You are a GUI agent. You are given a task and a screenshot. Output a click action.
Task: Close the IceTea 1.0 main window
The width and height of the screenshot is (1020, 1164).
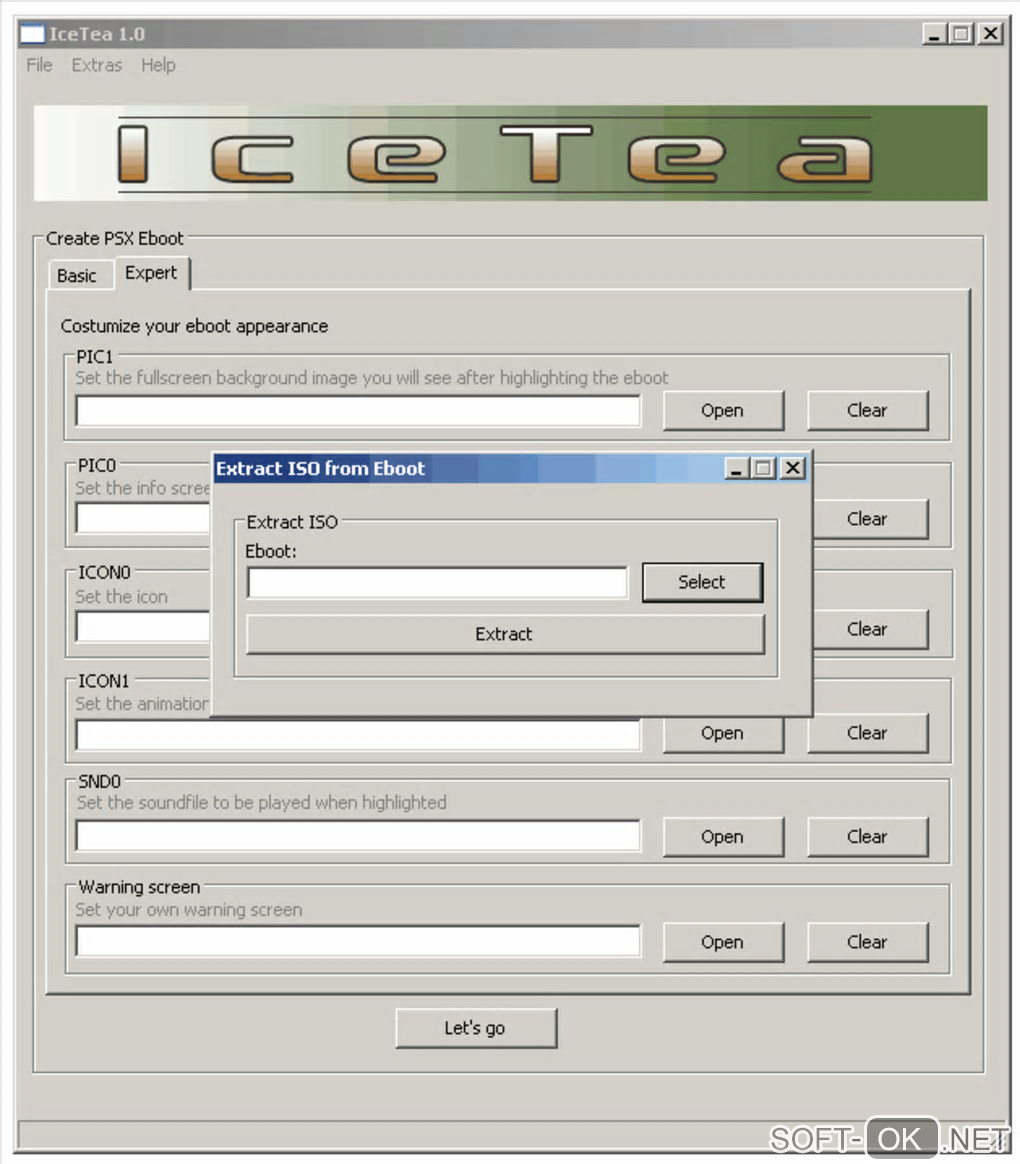(991, 33)
